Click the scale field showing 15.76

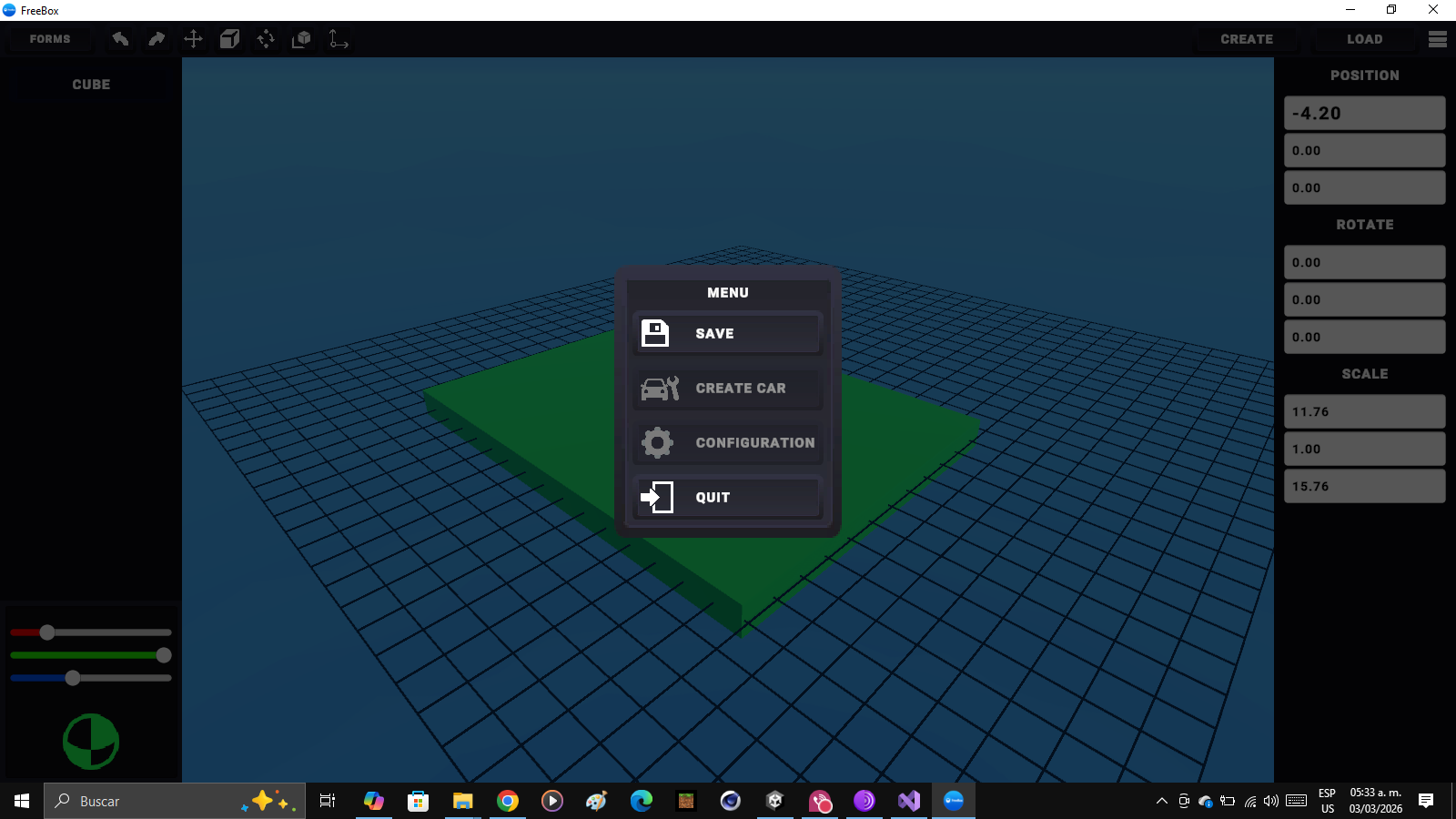pos(1365,487)
